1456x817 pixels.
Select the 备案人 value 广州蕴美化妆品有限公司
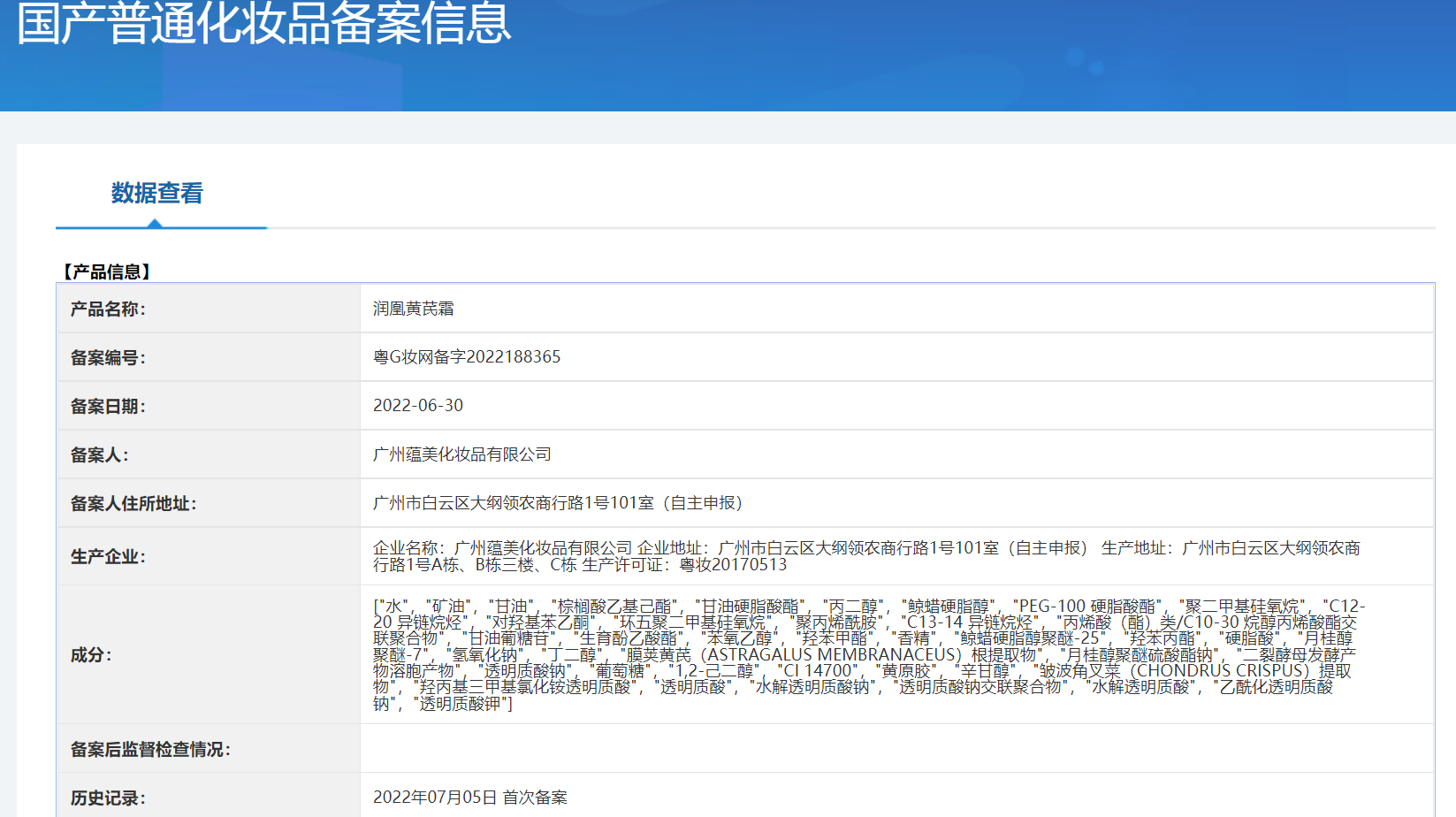tap(461, 454)
